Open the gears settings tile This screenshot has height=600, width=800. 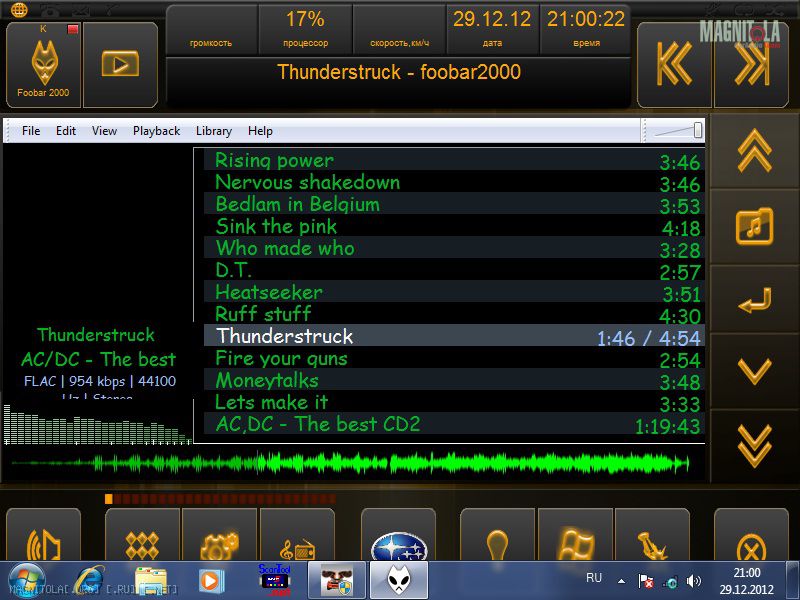[x=219, y=535]
